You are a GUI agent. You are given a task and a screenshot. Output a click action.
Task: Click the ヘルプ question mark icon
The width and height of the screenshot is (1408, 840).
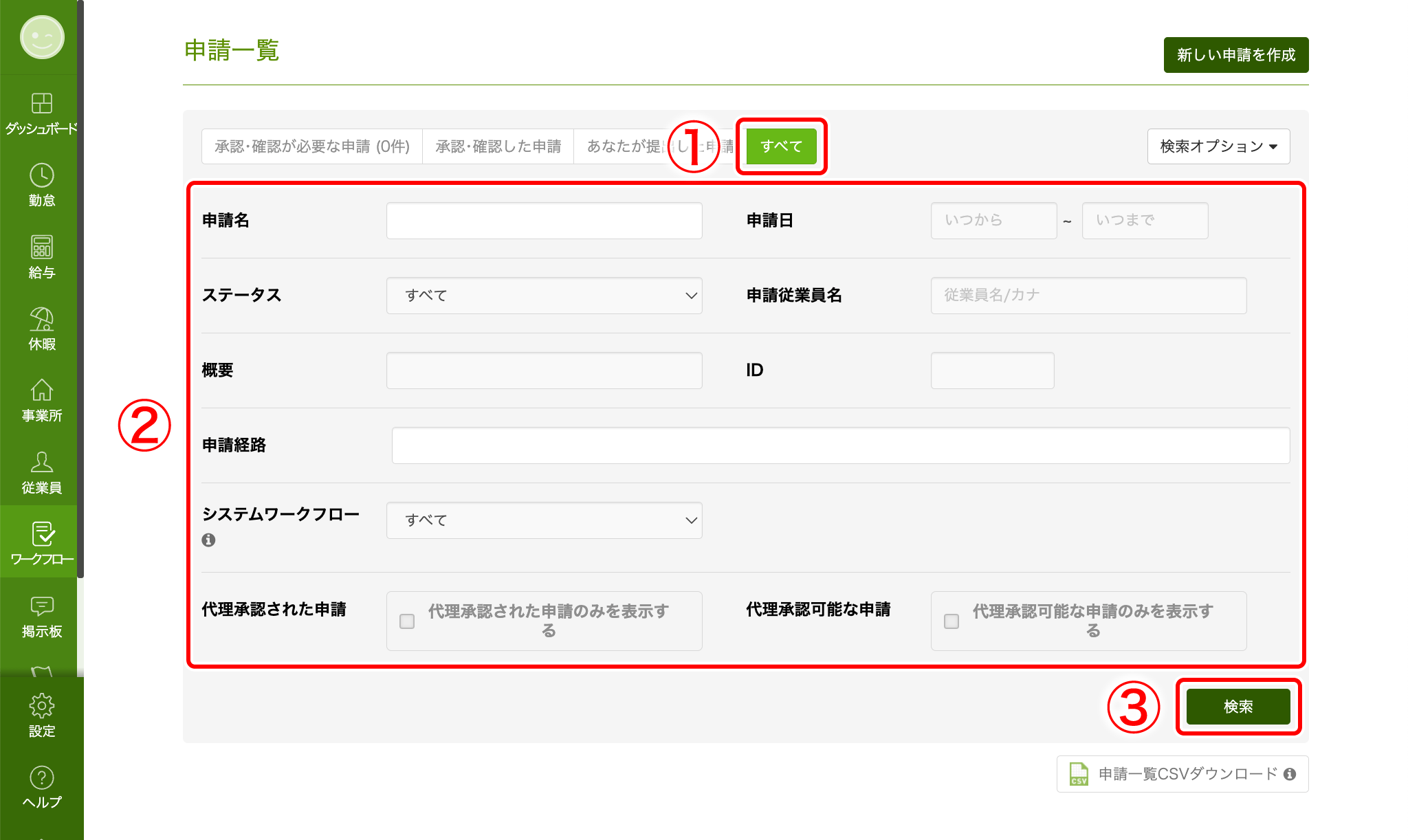click(x=42, y=780)
